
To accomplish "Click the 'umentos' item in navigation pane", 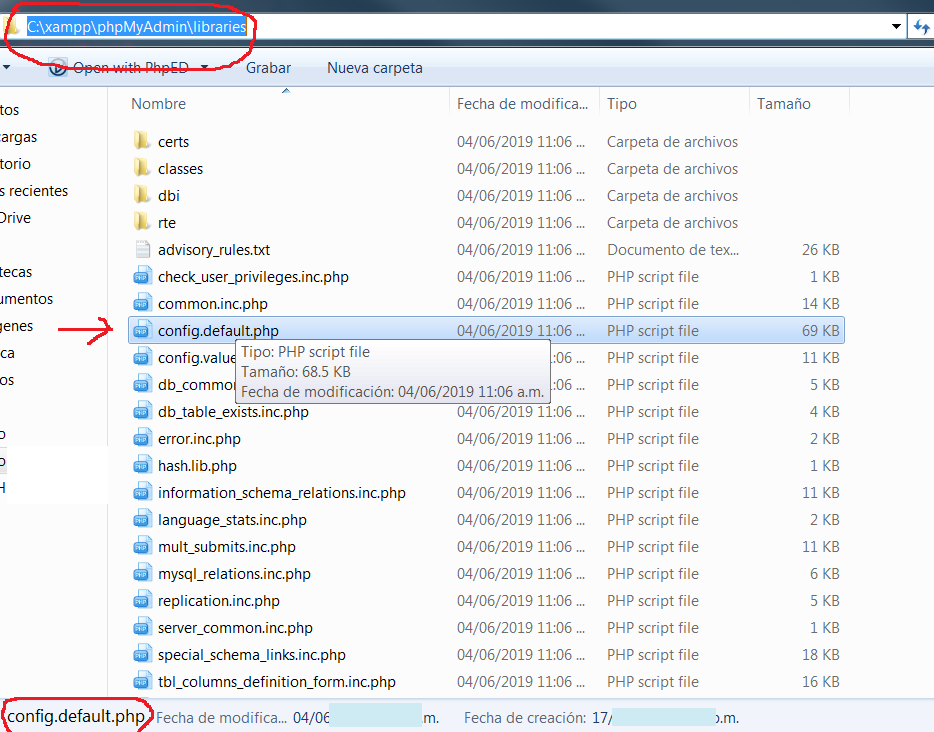I will pyautogui.click(x=26, y=299).
